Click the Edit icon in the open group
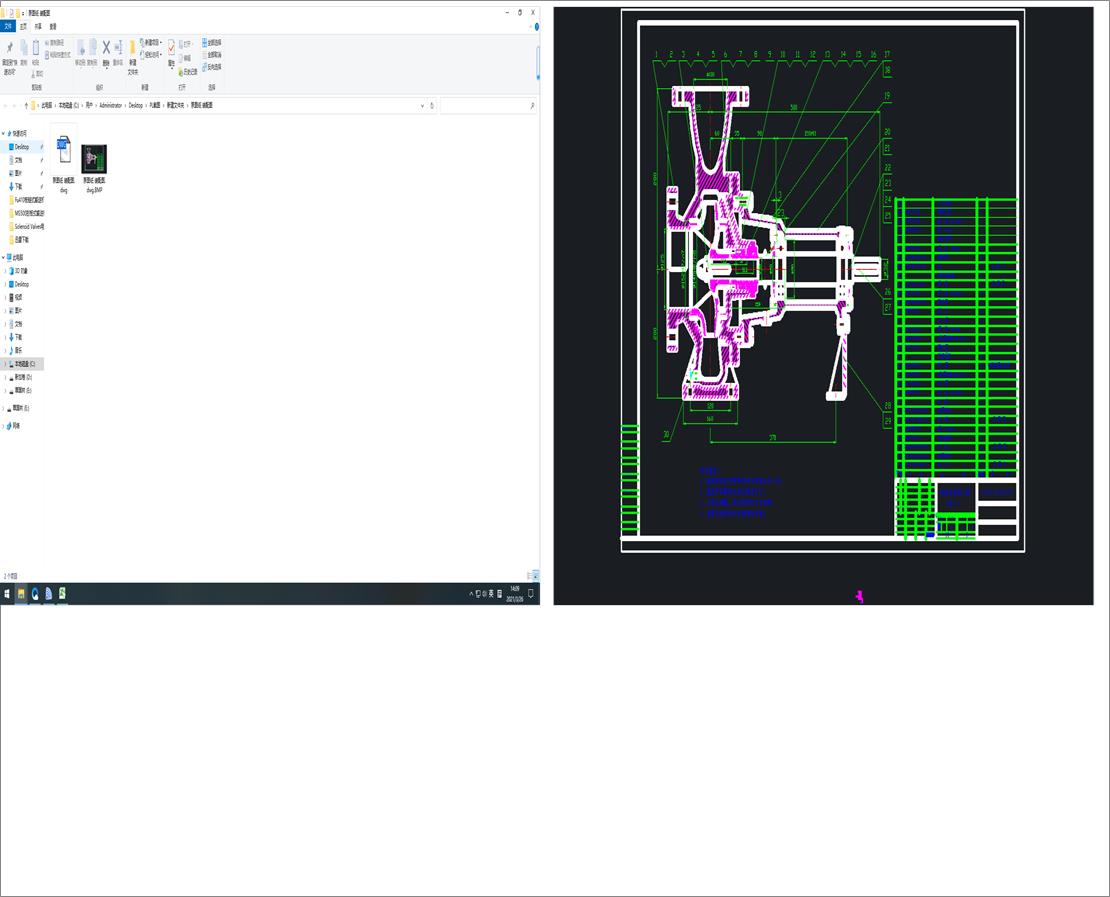Screen dimensions: 1110x897 [185, 58]
